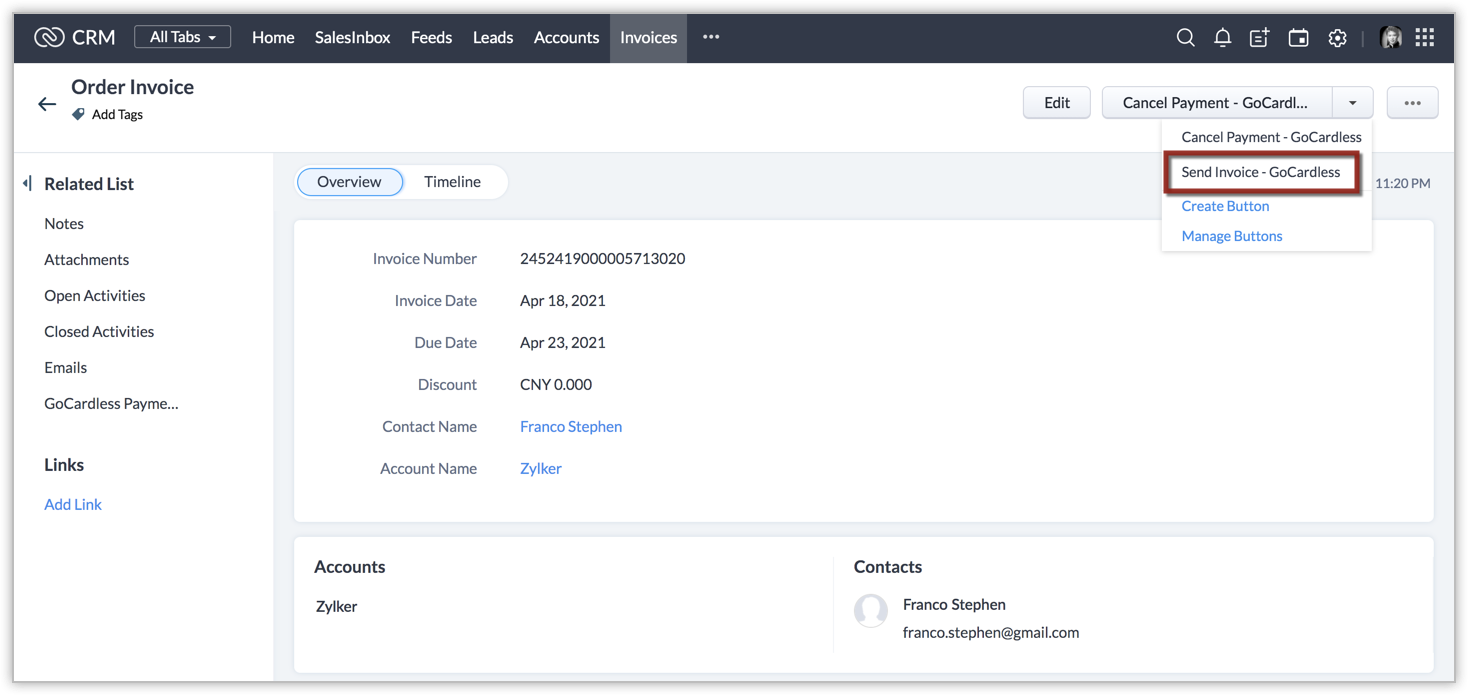
Task: Expand the All Tabs dropdown
Action: (182, 37)
